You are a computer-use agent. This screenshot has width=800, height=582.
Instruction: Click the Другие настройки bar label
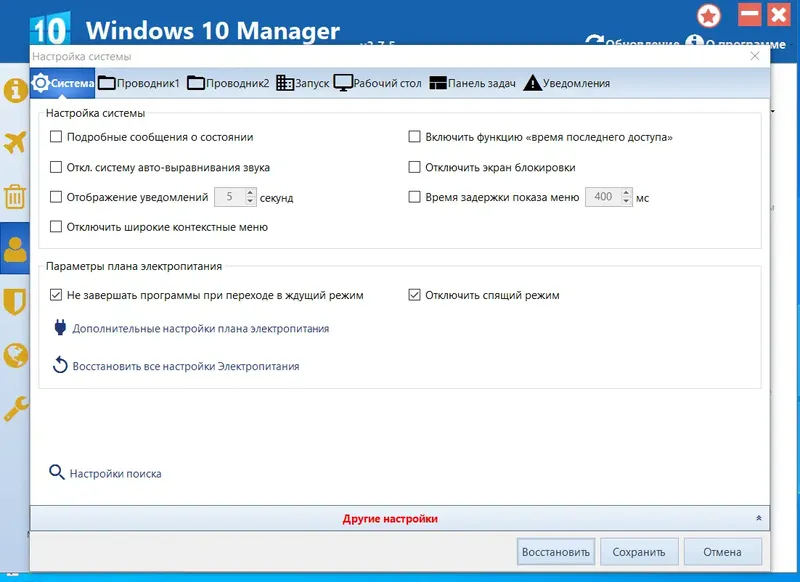click(390, 519)
